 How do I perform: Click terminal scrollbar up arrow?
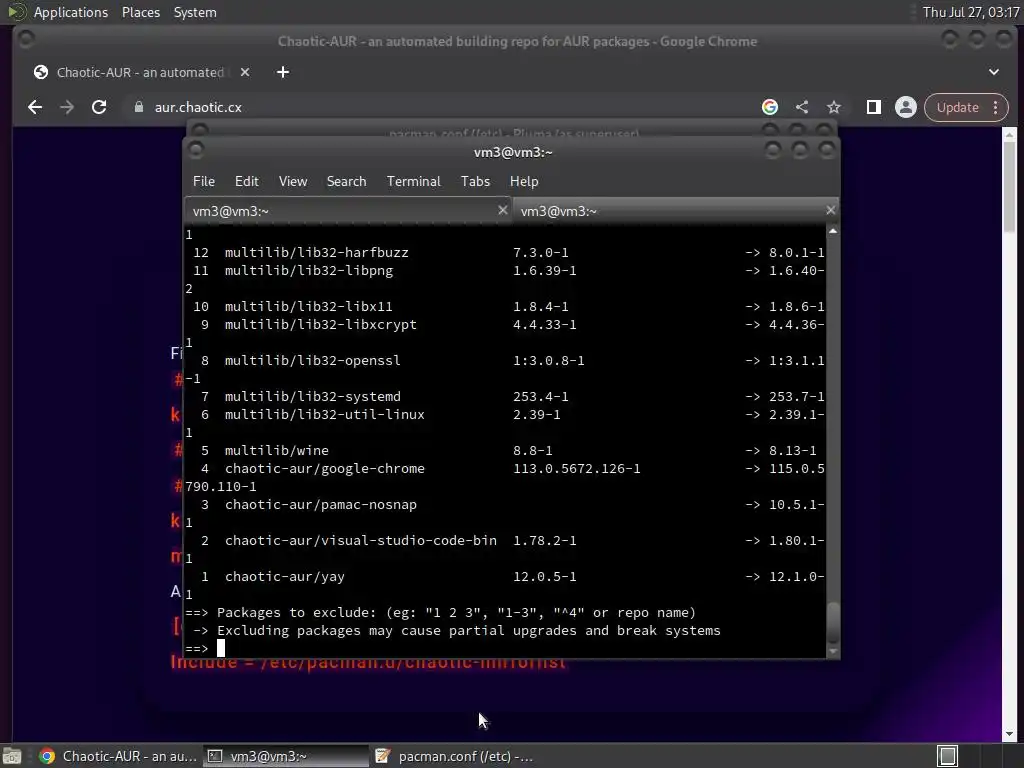(x=833, y=231)
